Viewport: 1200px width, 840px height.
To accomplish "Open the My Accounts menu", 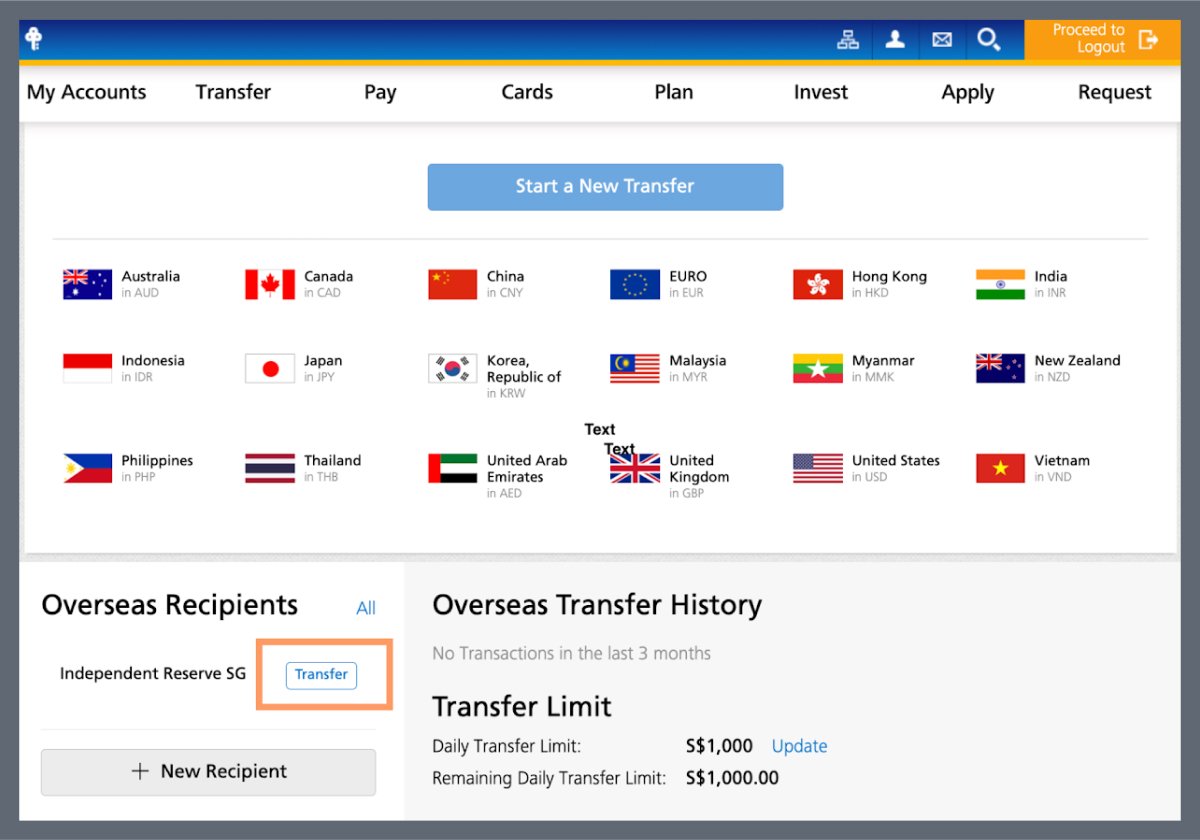I will pyautogui.click(x=86, y=92).
